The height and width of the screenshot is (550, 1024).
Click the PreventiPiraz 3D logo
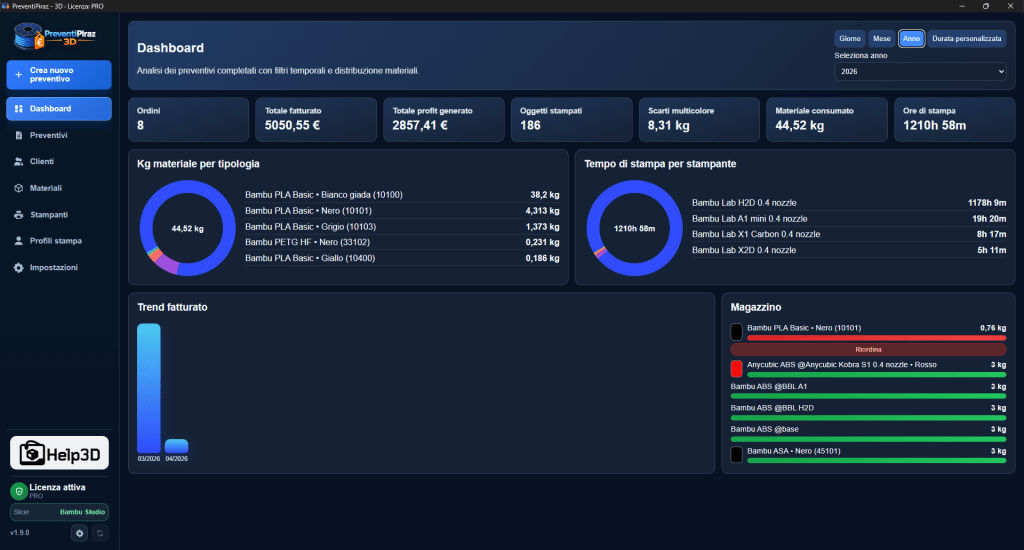[x=55, y=37]
